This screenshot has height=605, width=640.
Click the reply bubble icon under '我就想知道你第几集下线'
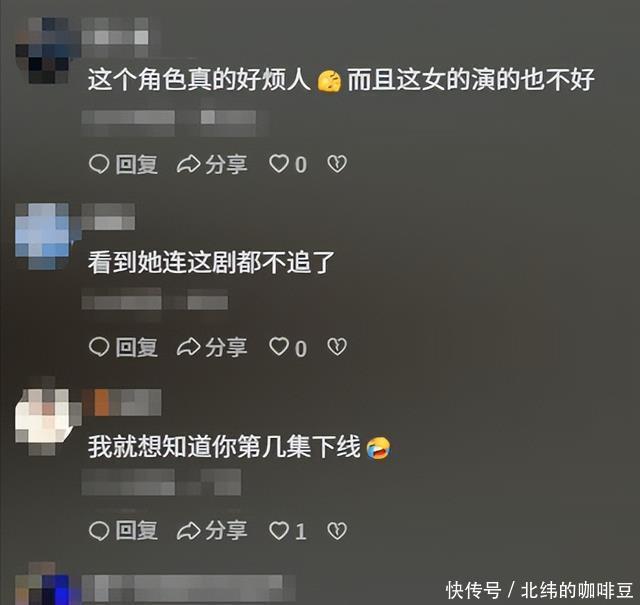point(99,531)
